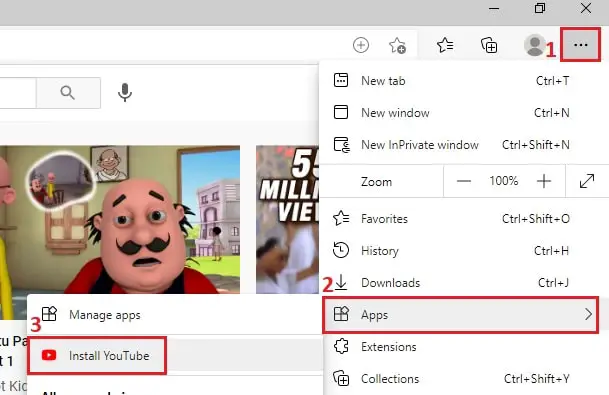The width and height of the screenshot is (609, 395).
Task: Decrease zoom with the minus button
Action: coord(464,181)
